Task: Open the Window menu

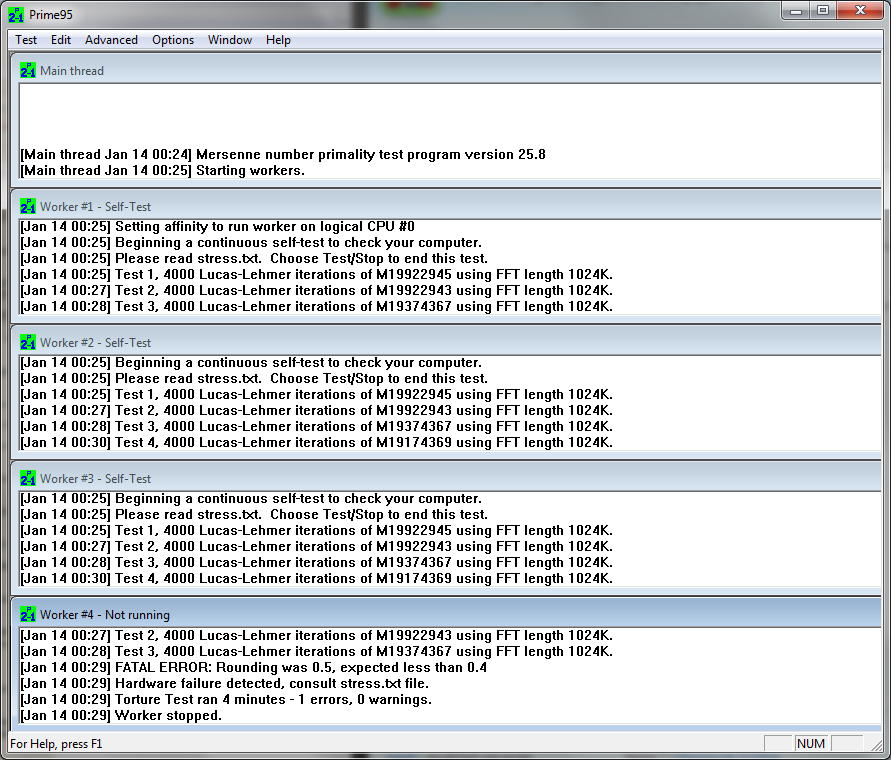Action: [x=230, y=40]
